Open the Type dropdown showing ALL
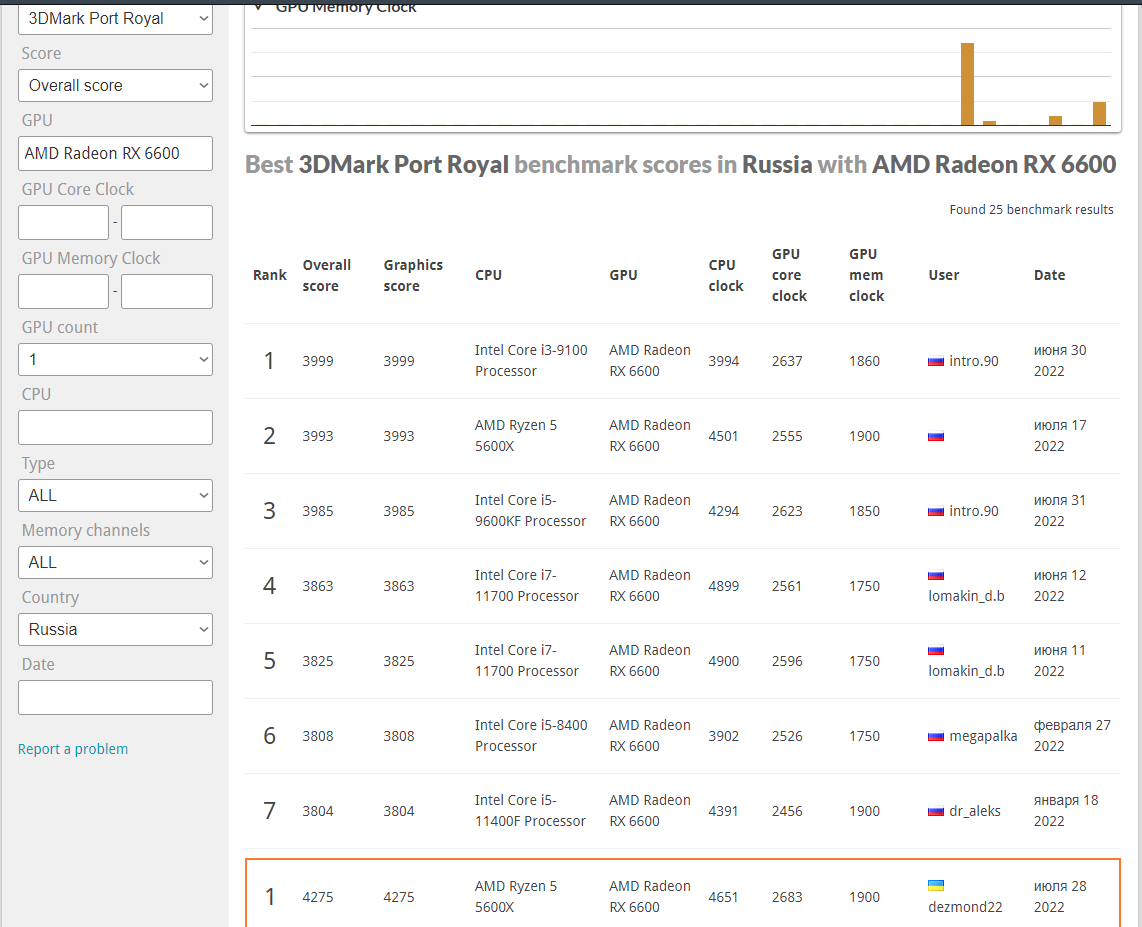 coord(116,495)
